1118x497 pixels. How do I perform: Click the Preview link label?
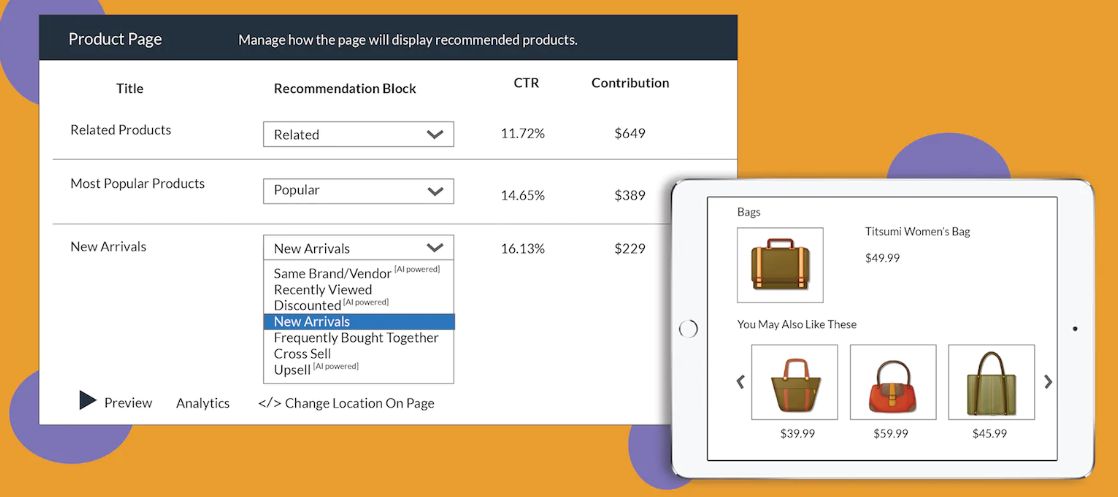pos(128,403)
